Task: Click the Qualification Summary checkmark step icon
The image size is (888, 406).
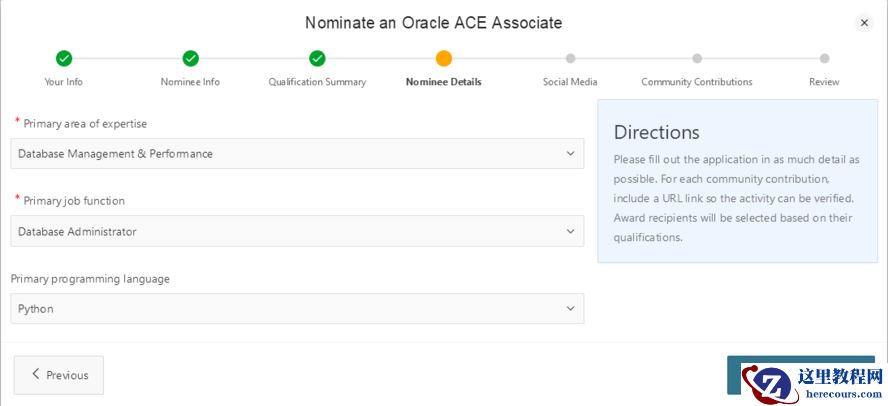Action: coord(317,59)
